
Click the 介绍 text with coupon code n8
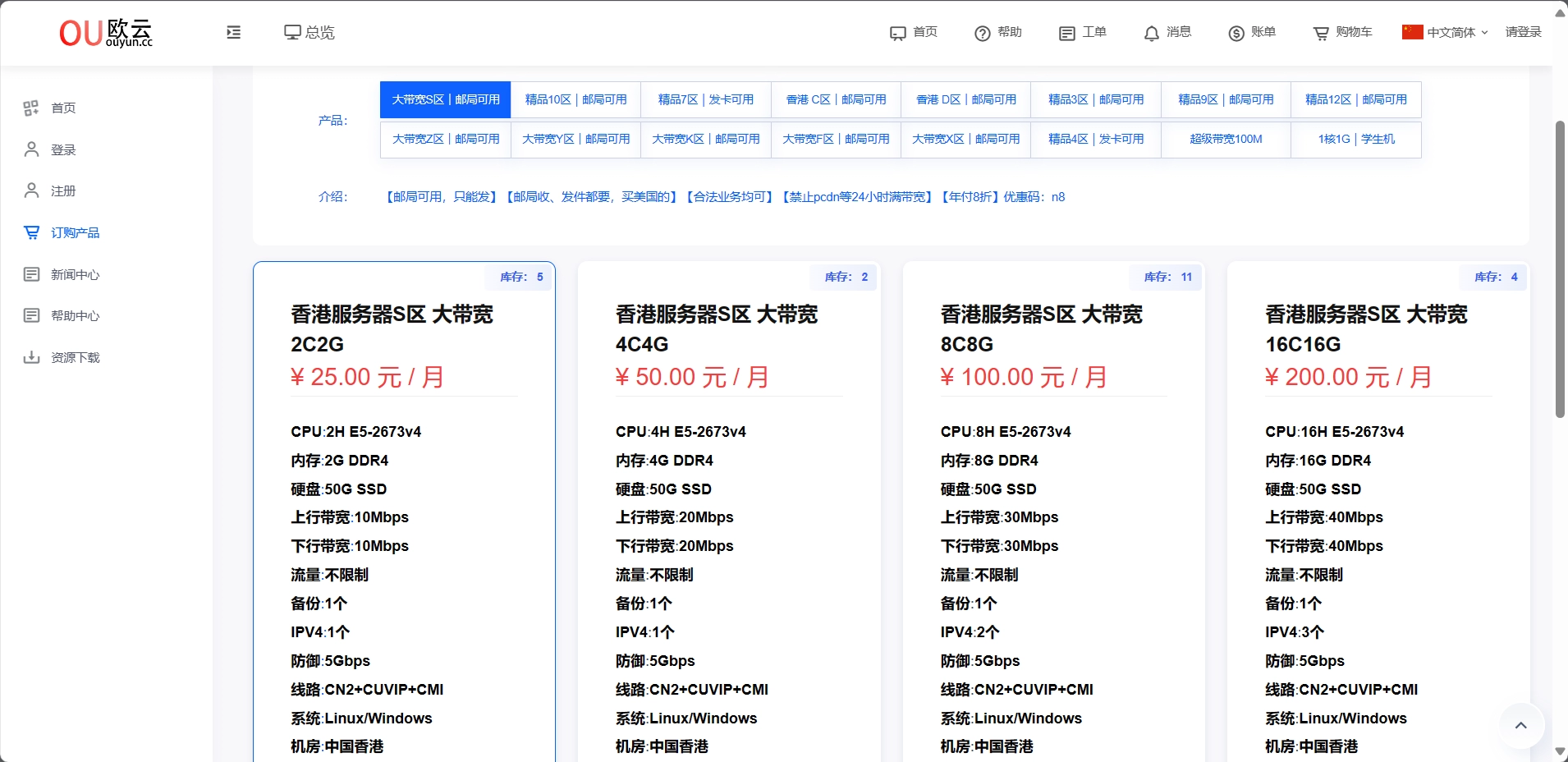point(725,197)
